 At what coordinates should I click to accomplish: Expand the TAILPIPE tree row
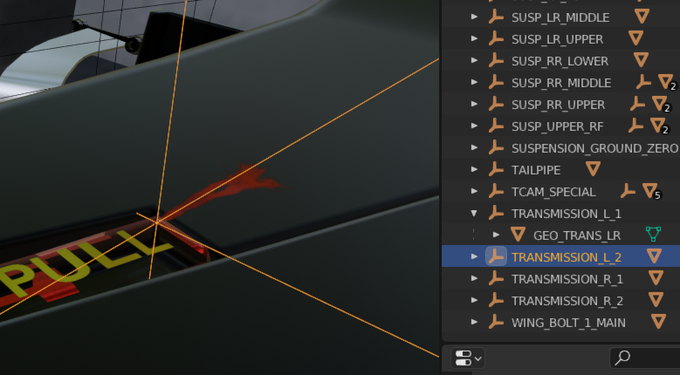[474, 170]
